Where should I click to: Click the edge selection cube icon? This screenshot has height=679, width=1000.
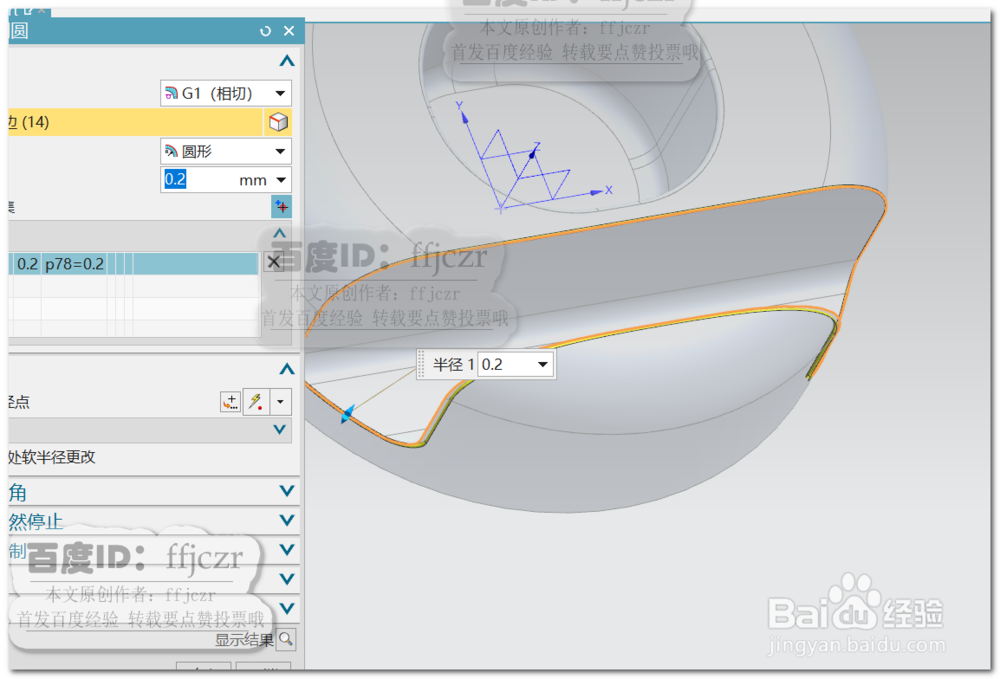[x=278, y=122]
